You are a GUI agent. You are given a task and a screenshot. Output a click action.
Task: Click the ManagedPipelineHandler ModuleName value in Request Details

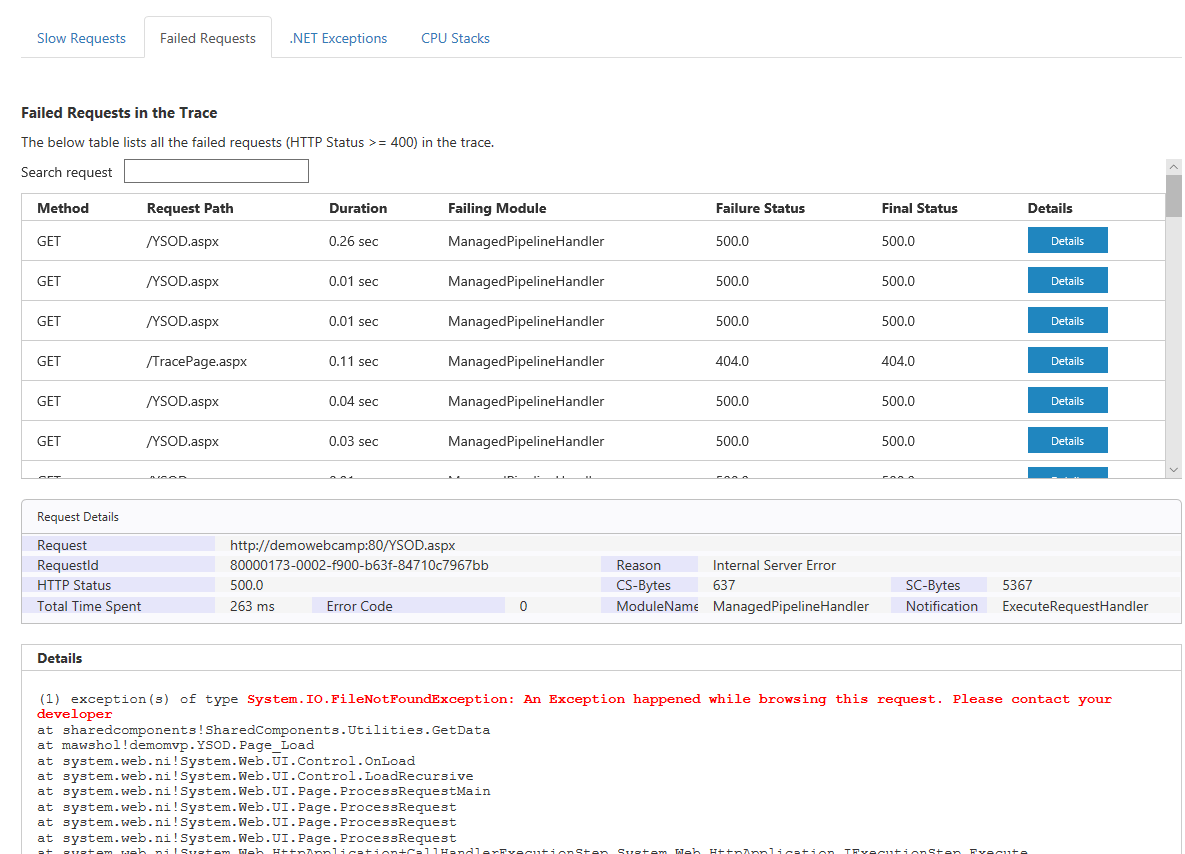point(791,606)
